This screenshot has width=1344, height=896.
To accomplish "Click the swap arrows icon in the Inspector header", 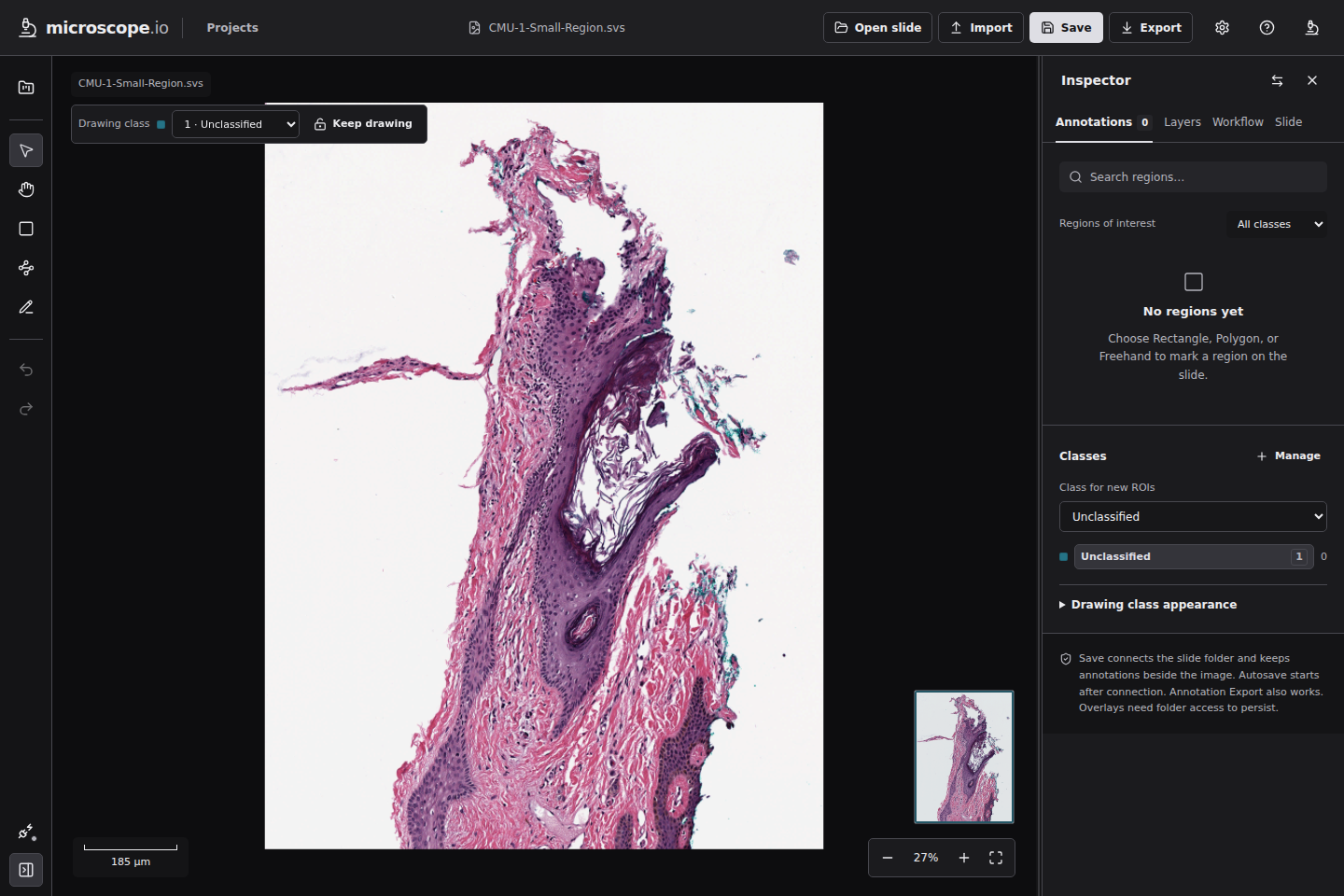I will coord(1277,80).
